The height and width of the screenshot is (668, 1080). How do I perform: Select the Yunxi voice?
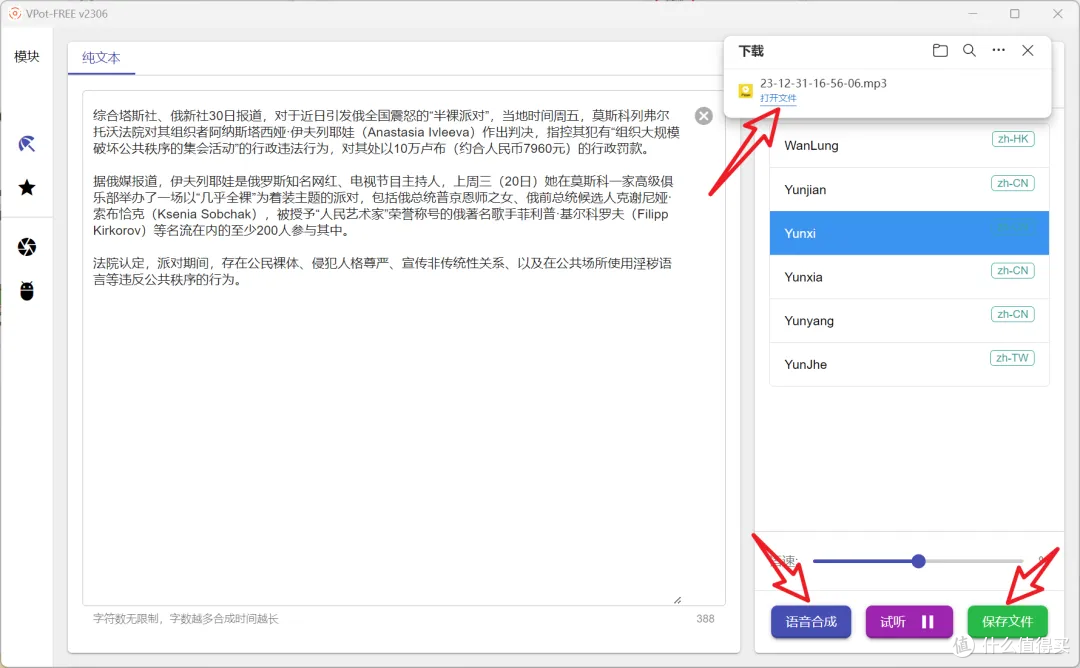[x=909, y=233]
